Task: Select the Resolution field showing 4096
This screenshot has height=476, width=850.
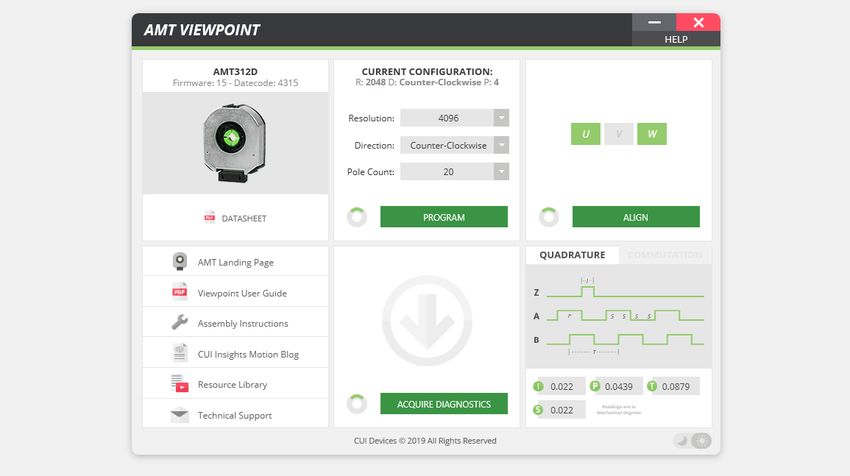Action: (447, 118)
